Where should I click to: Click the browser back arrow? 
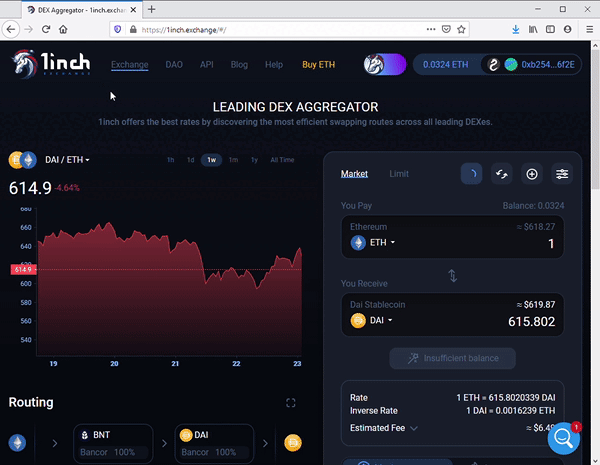pos(11,29)
